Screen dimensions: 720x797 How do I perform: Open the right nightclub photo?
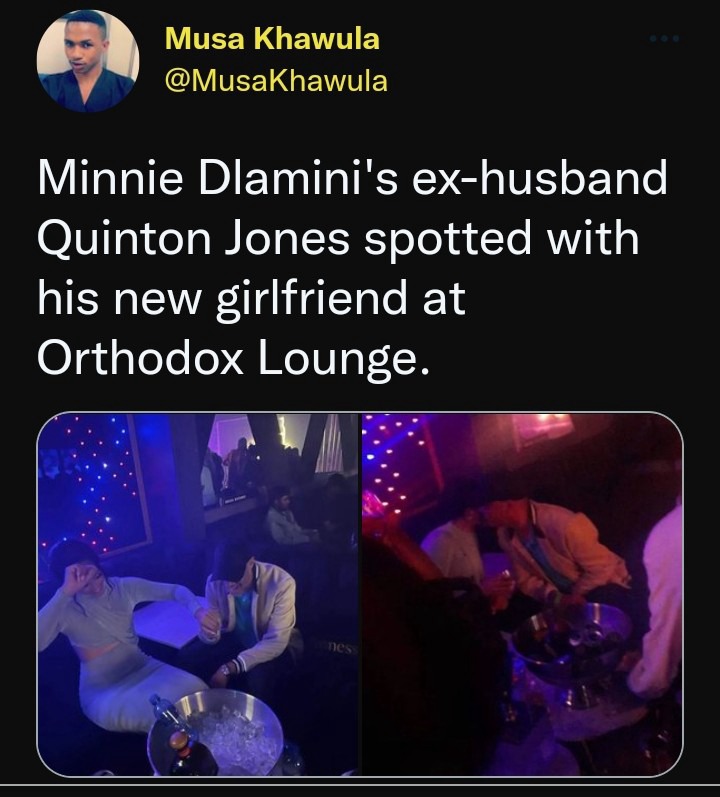(522, 594)
